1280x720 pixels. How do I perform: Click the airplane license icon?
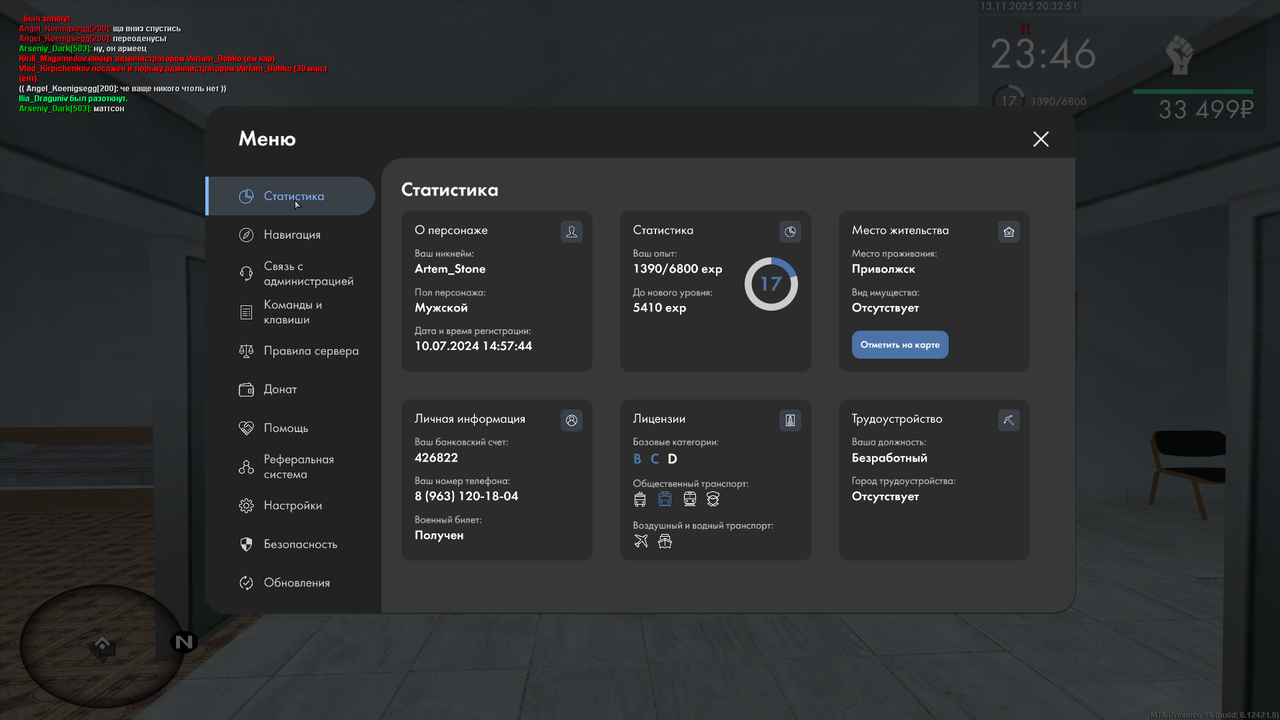click(x=641, y=541)
